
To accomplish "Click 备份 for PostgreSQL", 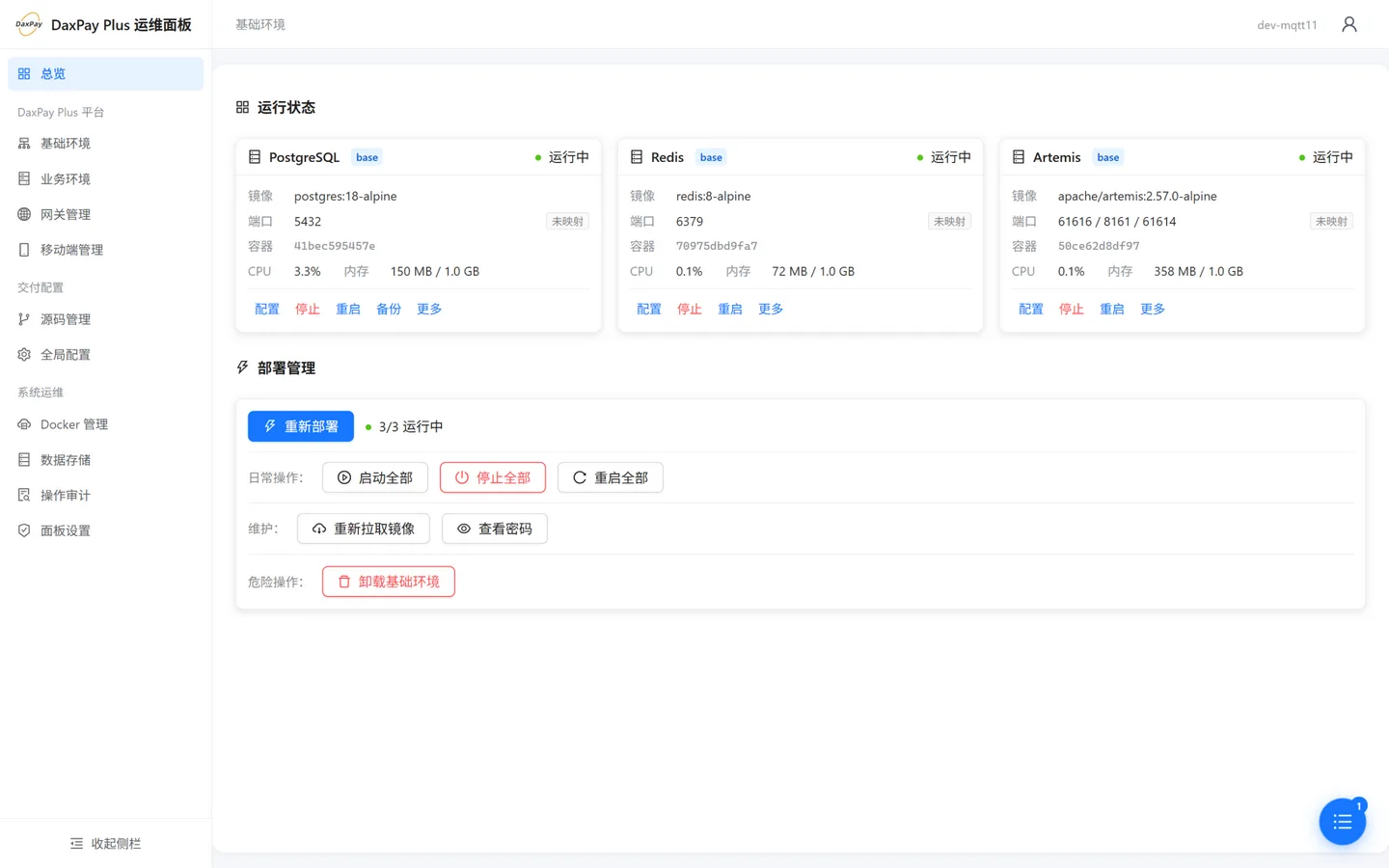I will click(389, 309).
